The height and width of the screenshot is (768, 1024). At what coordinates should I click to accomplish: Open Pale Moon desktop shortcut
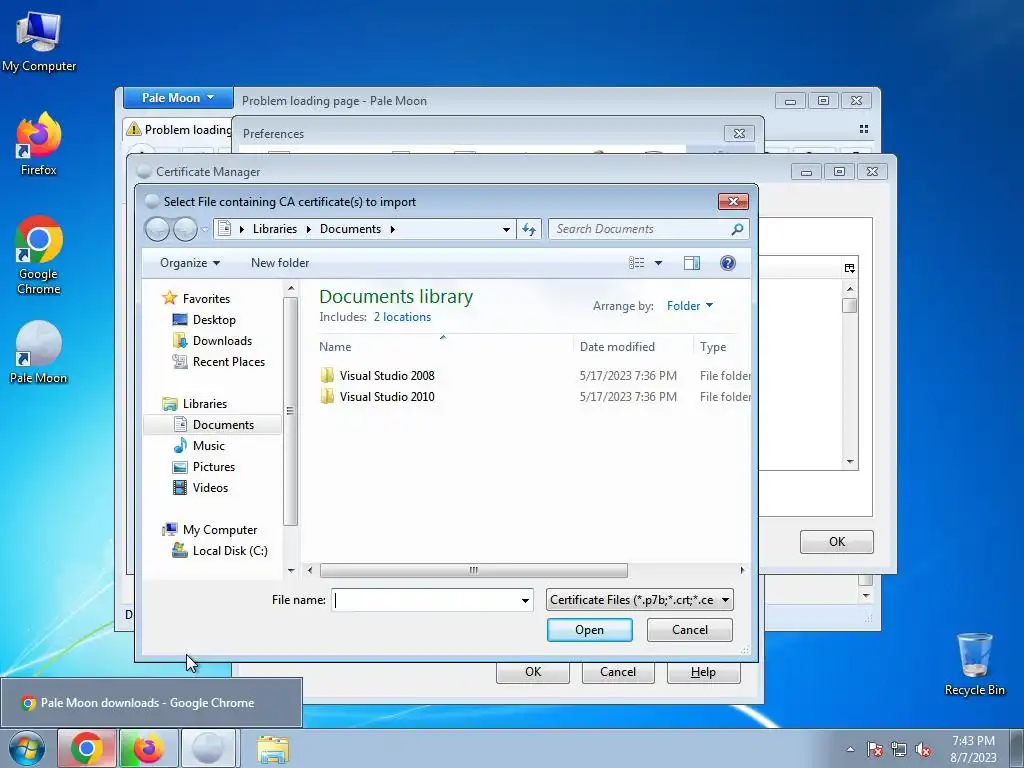[x=39, y=351]
